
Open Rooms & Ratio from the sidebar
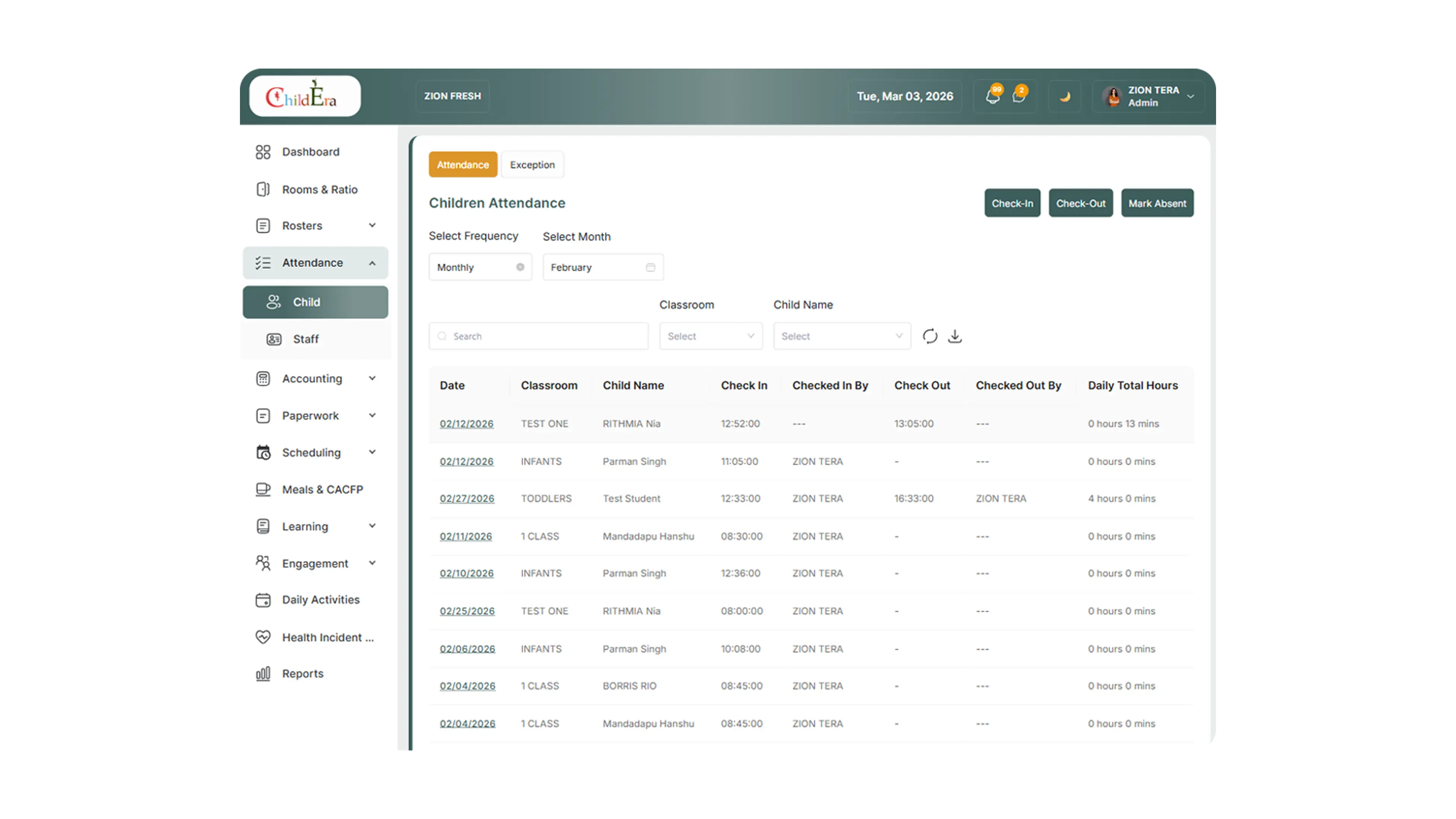point(315,189)
